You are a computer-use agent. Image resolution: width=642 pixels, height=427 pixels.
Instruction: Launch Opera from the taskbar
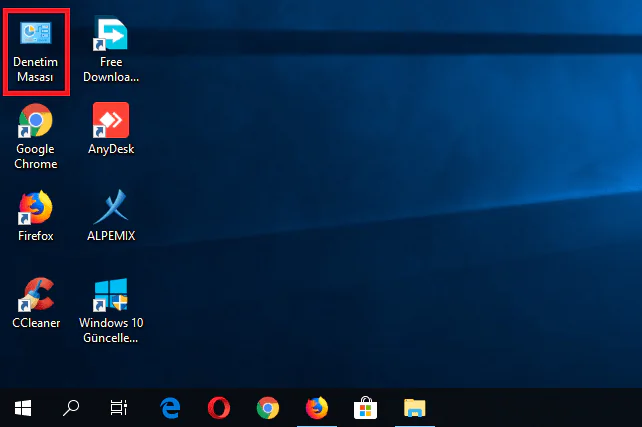point(219,407)
